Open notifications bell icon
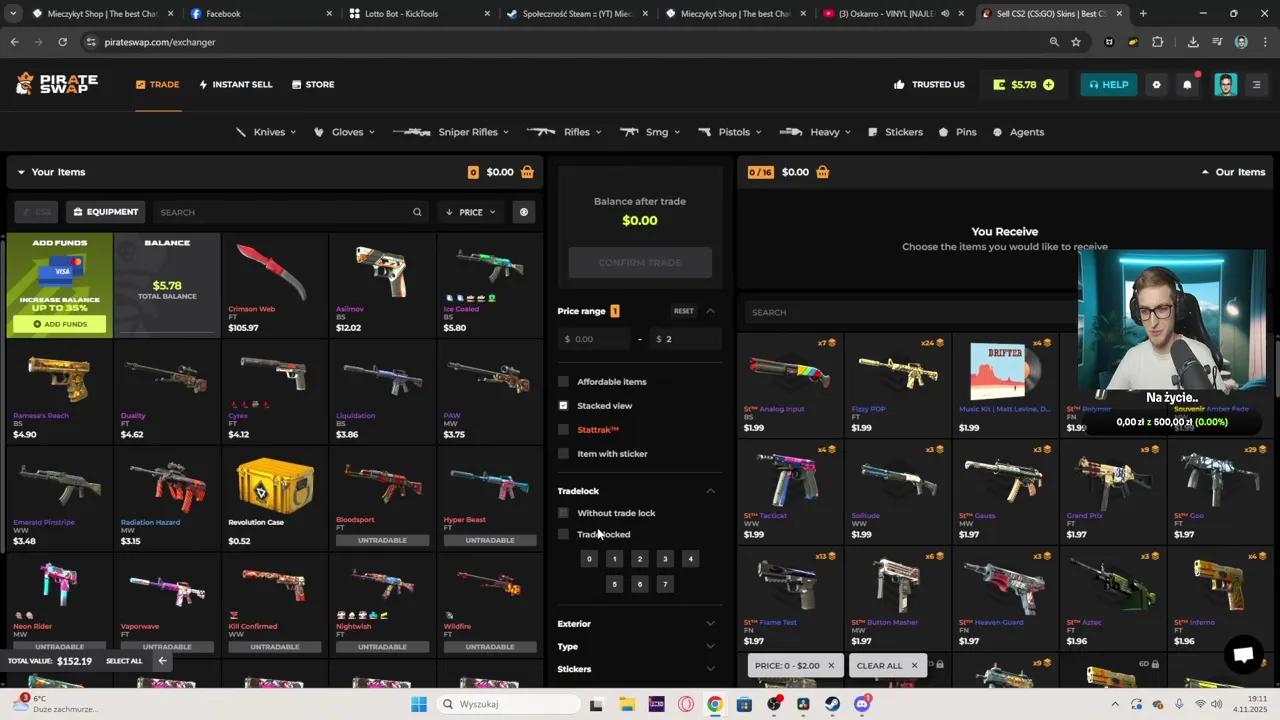 [x=1187, y=84]
